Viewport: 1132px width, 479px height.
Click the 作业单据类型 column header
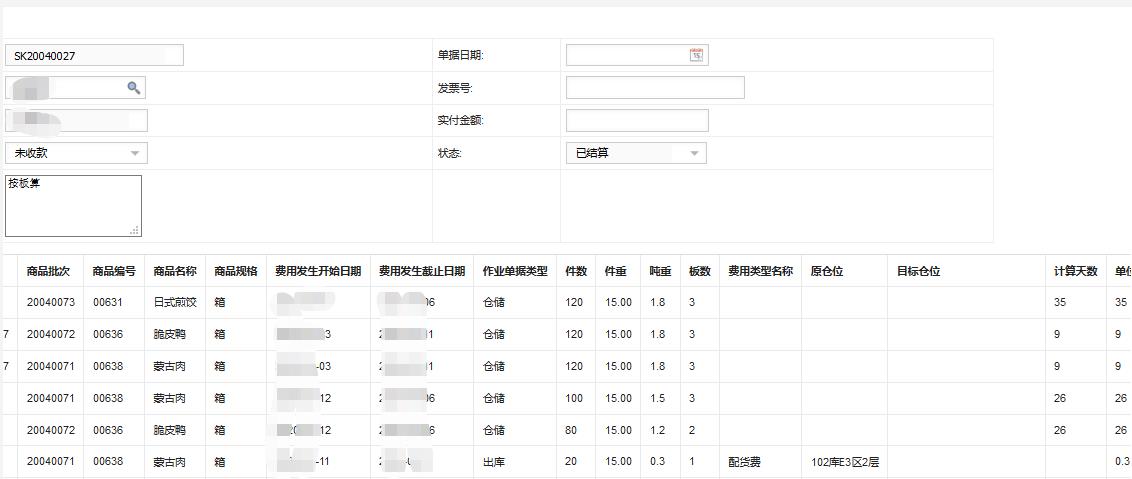coord(515,271)
